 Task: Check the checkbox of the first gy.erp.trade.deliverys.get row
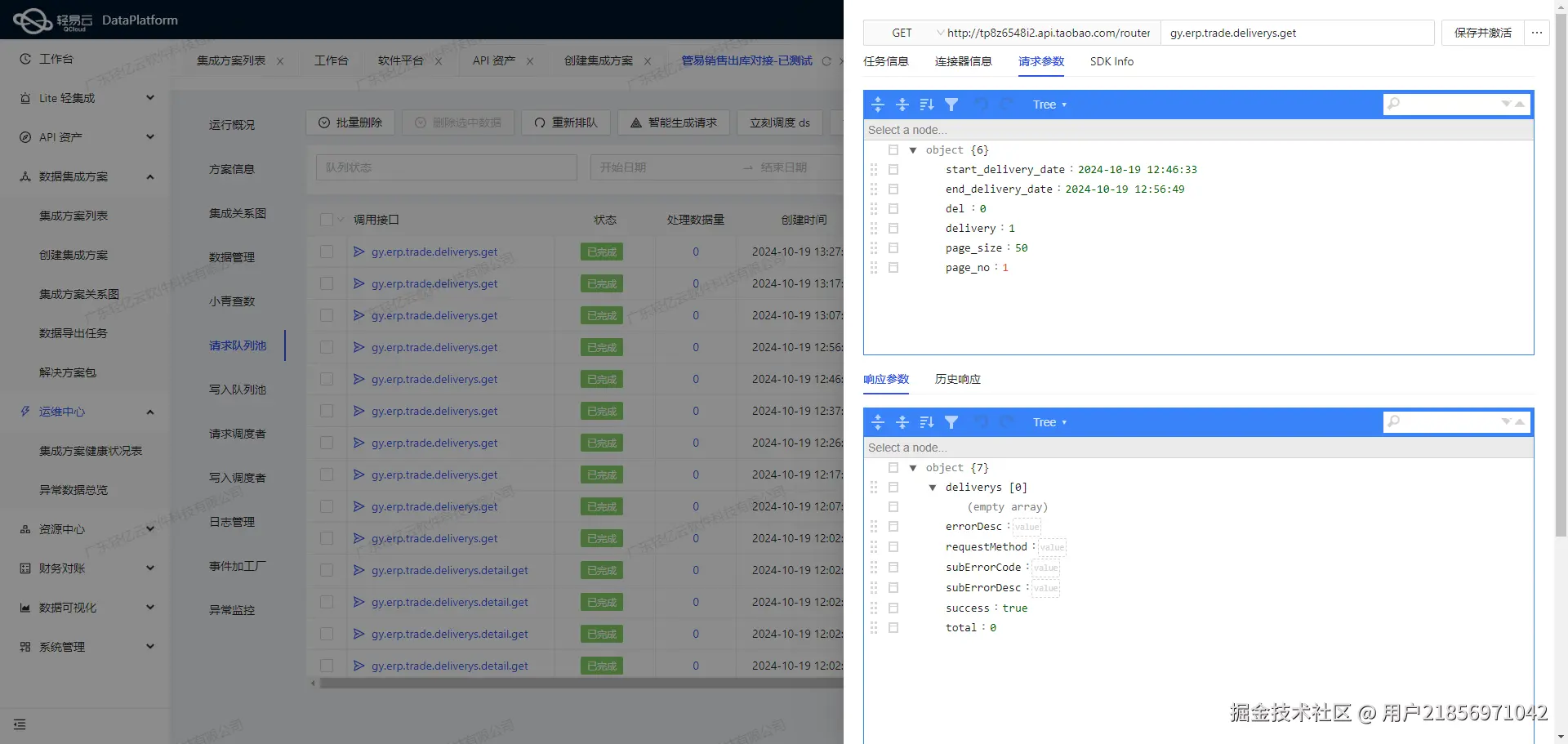pyautogui.click(x=327, y=252)
